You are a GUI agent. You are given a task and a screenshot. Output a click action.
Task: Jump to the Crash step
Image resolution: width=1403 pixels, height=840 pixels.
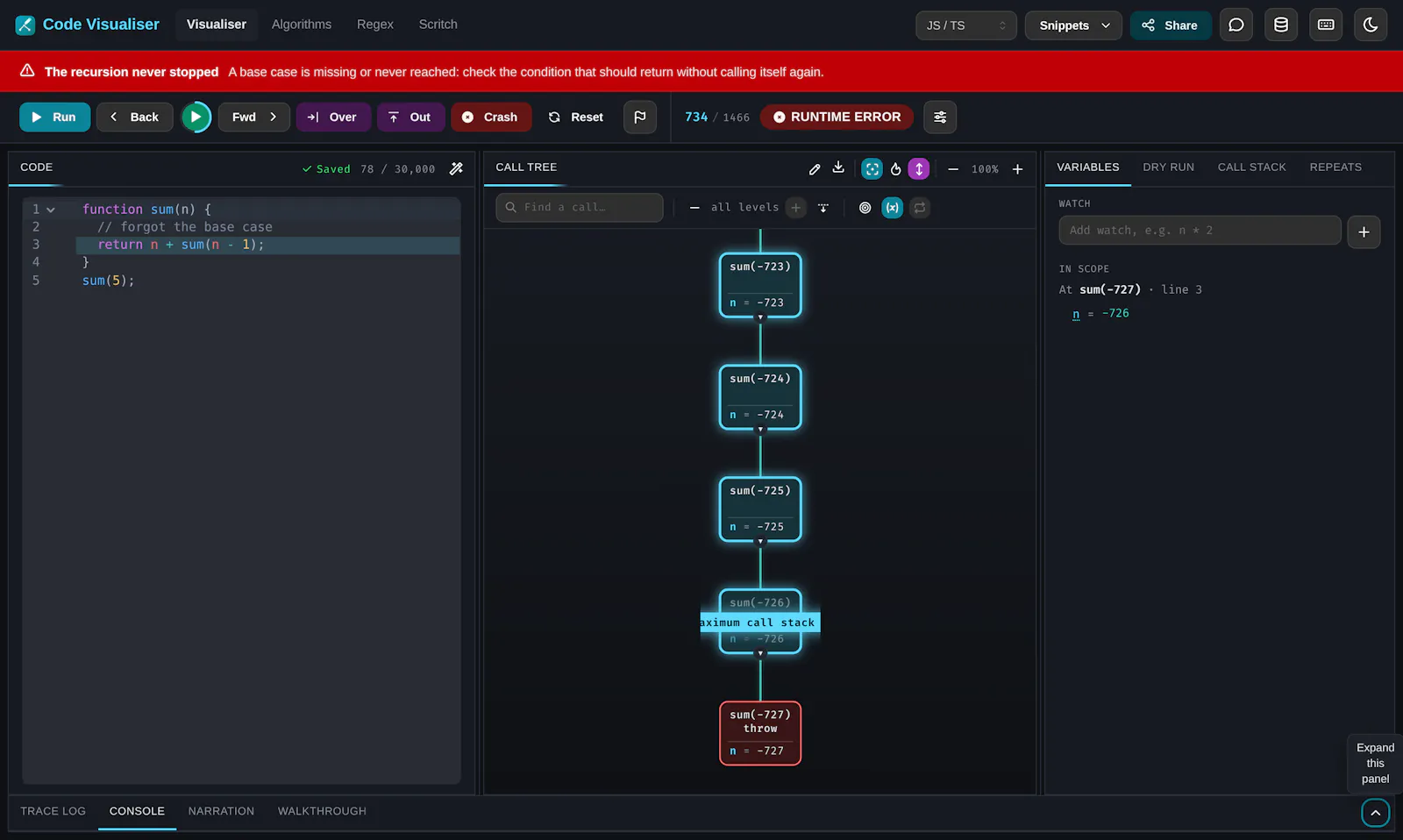pyautogui.click(x=491, y=117)
